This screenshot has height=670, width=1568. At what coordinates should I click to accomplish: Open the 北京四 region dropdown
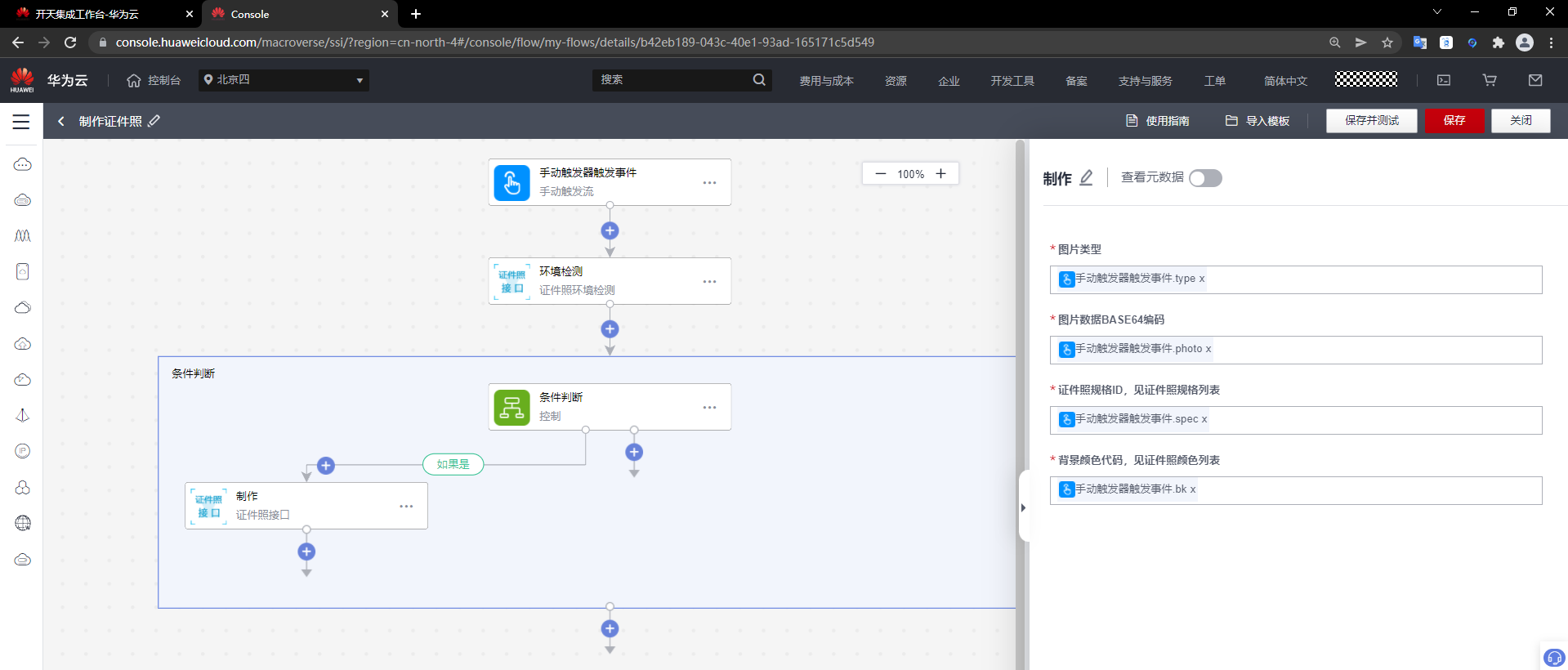(x=284, y=80)
